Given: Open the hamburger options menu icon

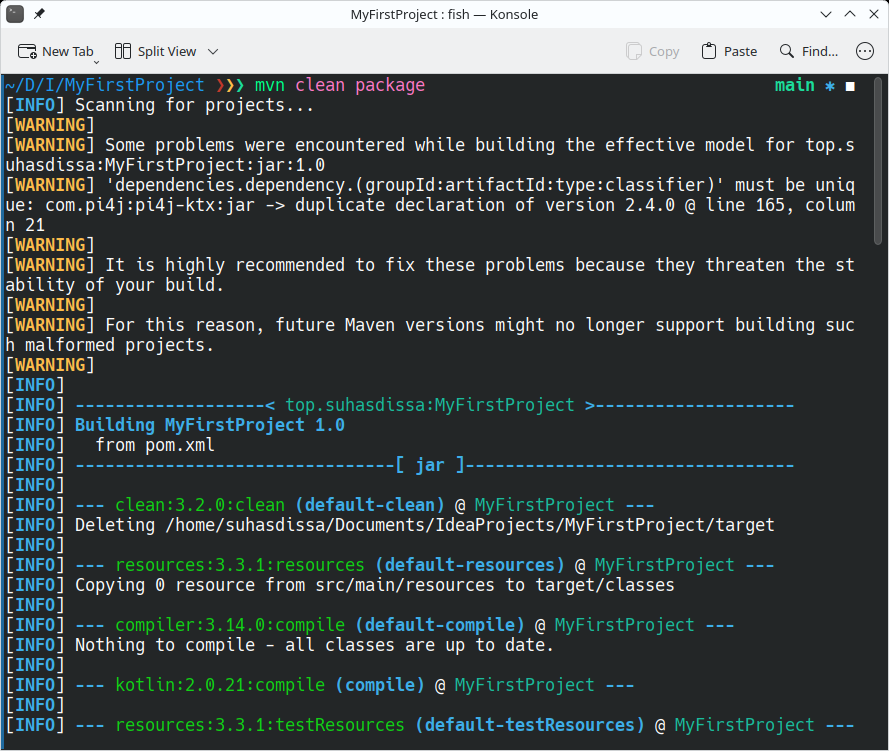Looking at the screenshot, I should click(x=865, y=52).
